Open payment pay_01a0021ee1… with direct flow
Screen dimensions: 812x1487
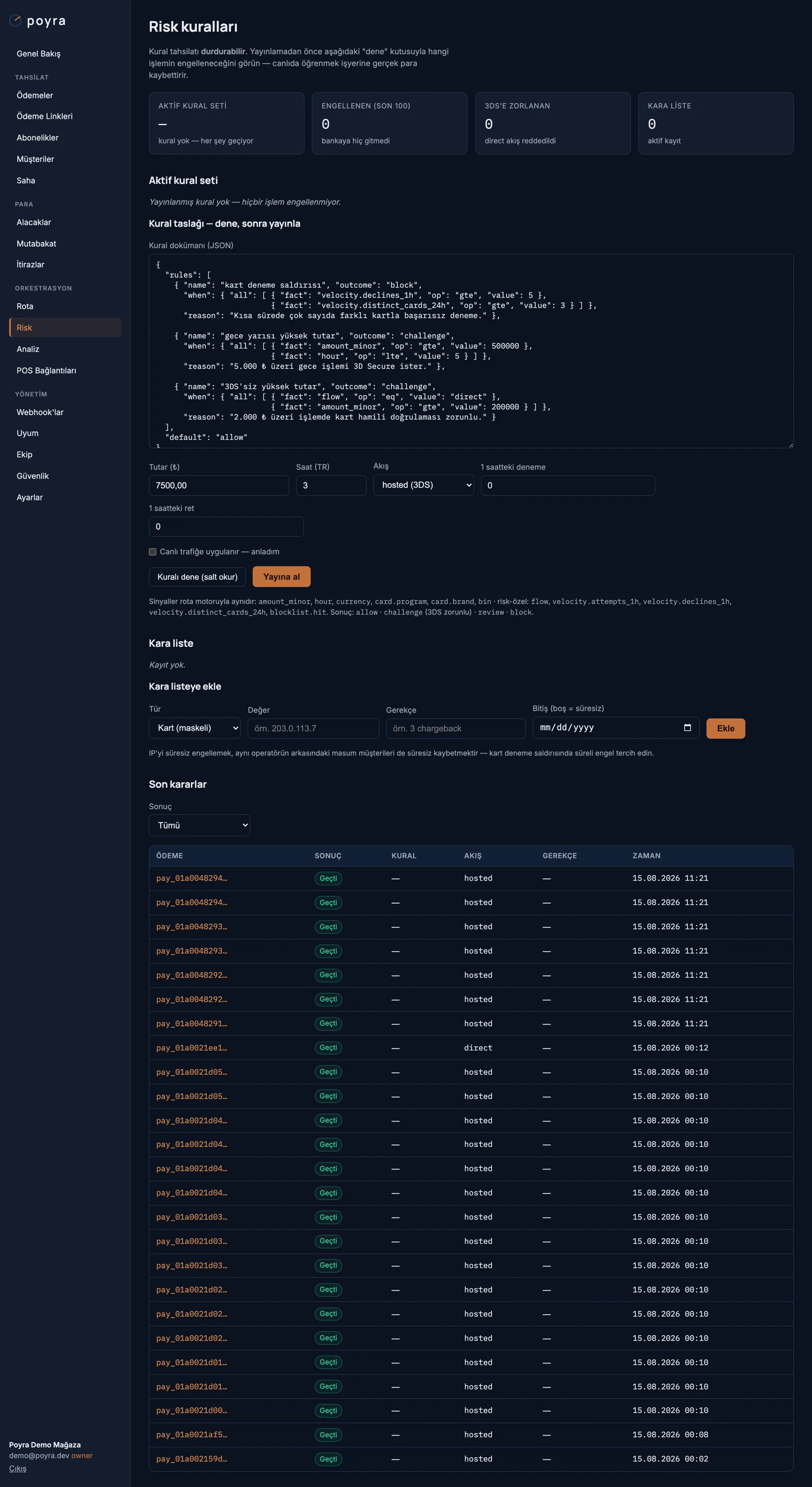[192, 1047]
